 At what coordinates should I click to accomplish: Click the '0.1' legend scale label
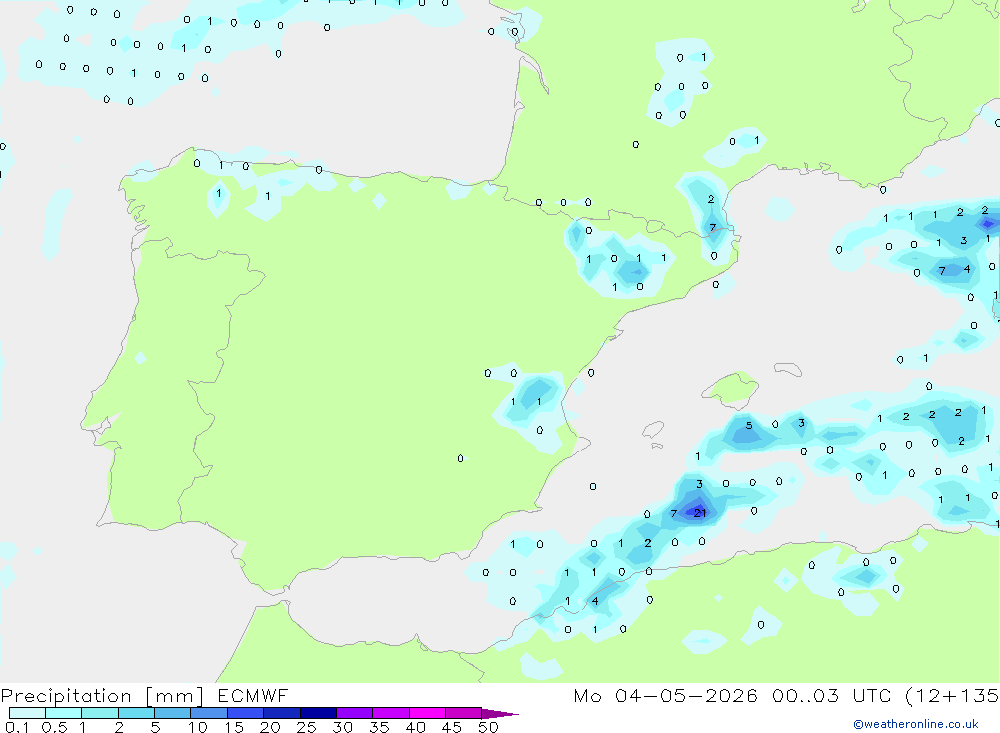point(17,727)
